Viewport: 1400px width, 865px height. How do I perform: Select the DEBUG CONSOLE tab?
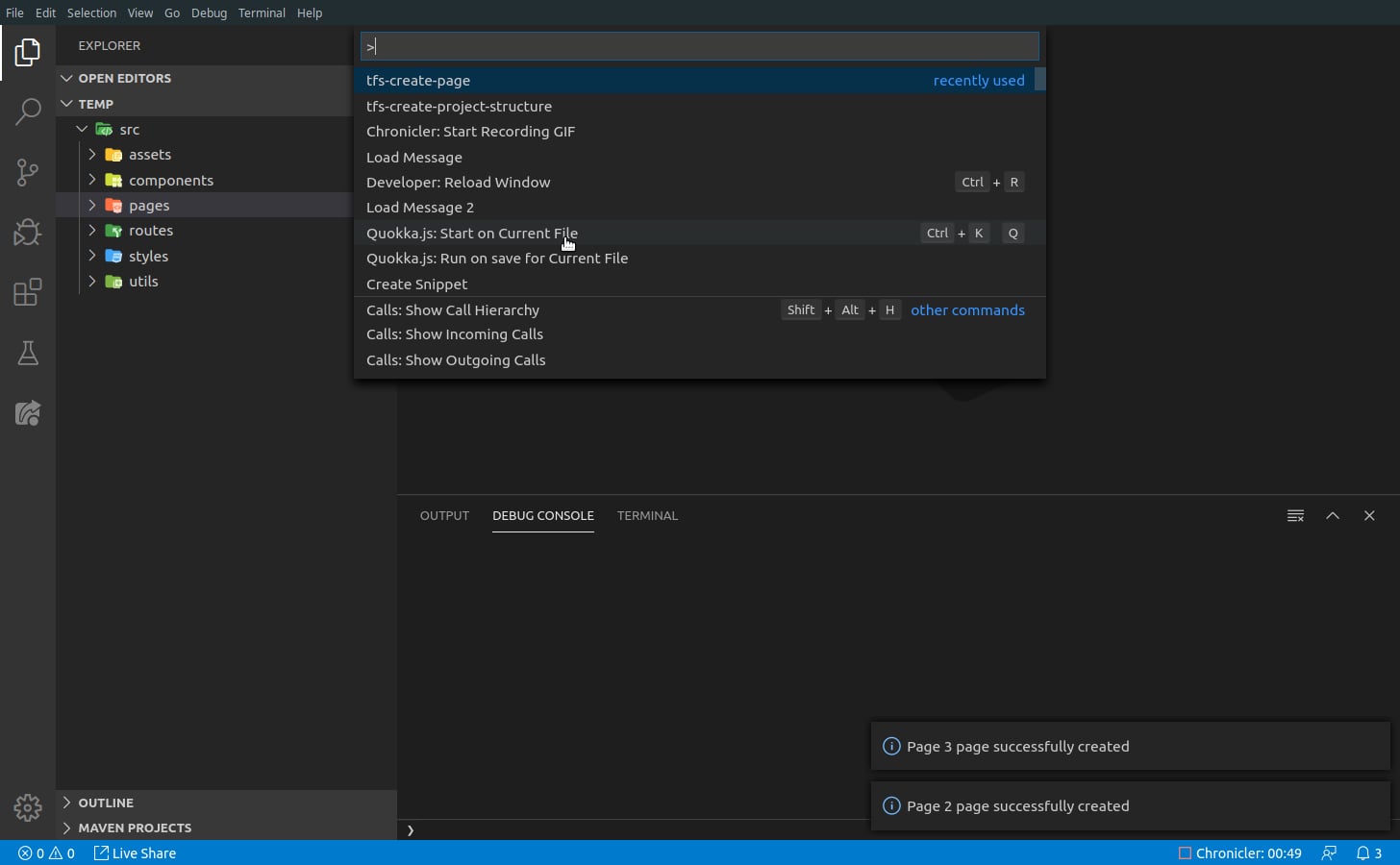coord(543,516)
